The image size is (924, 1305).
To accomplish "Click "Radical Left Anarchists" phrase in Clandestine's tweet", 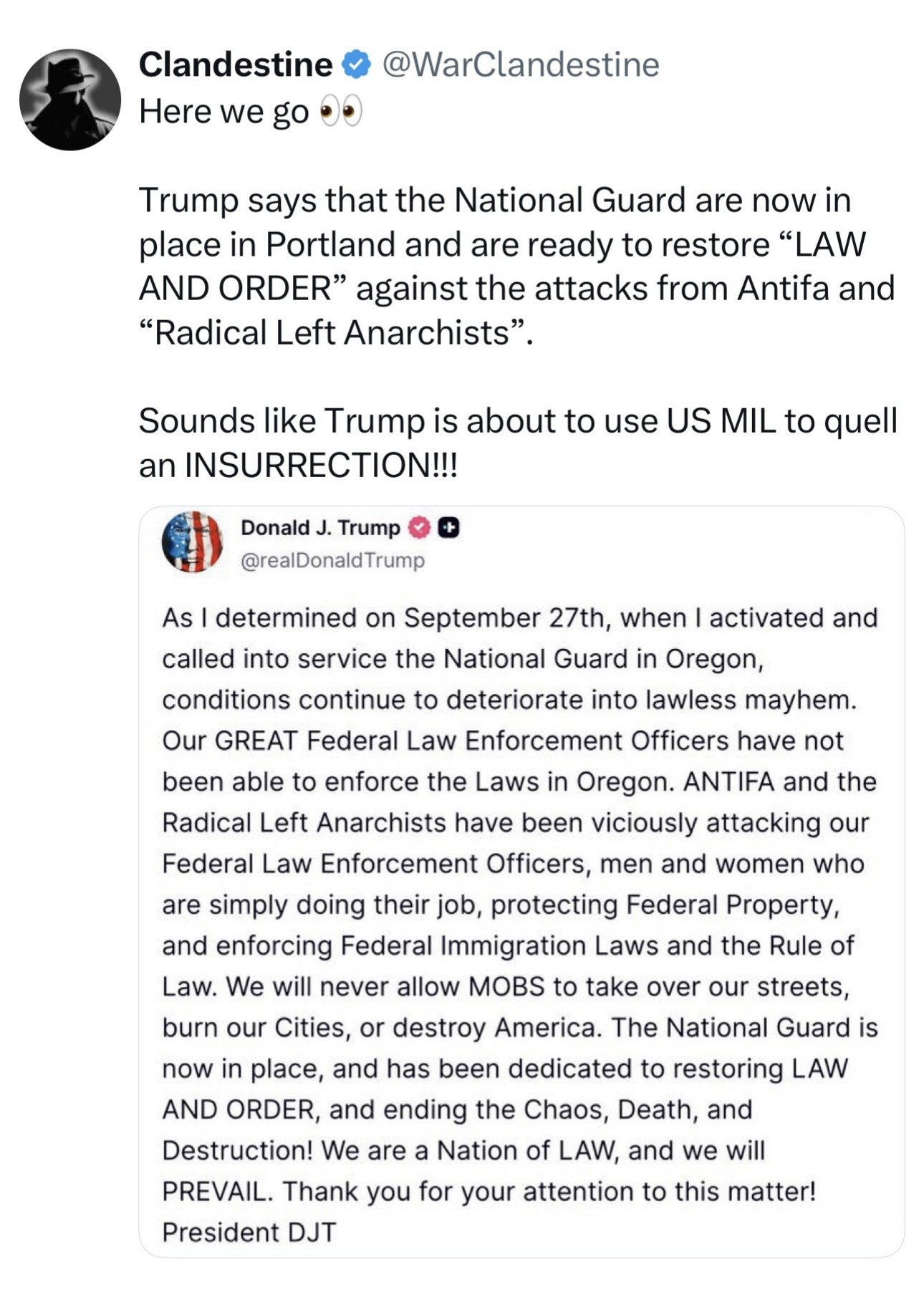I will (332, 332).
